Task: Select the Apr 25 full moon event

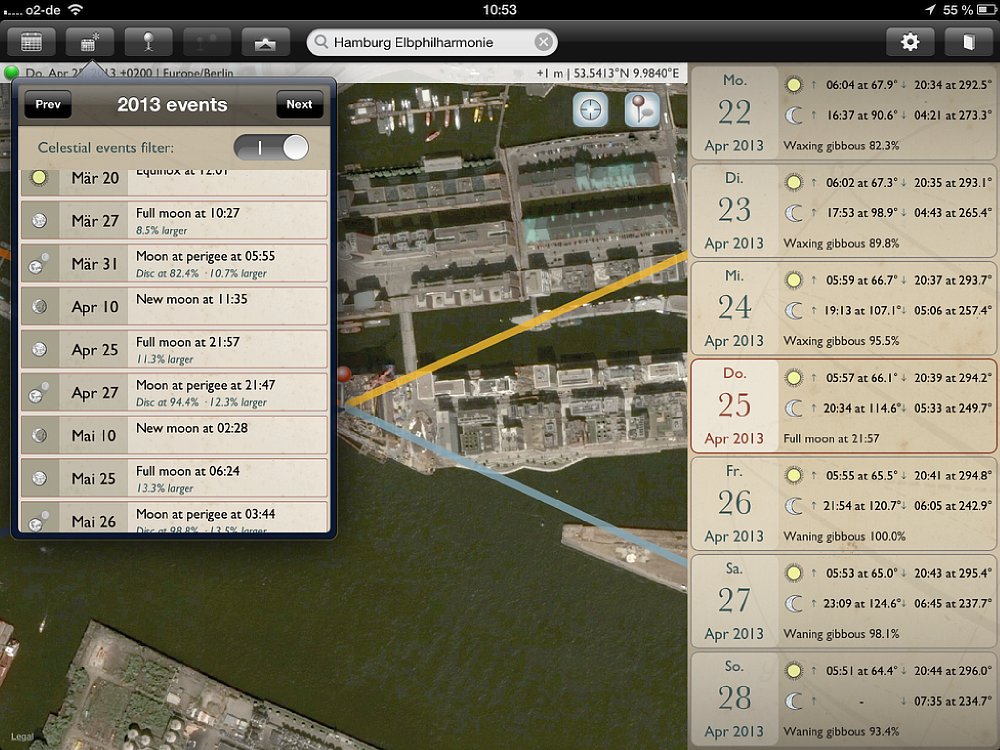Action: [174, 349]
